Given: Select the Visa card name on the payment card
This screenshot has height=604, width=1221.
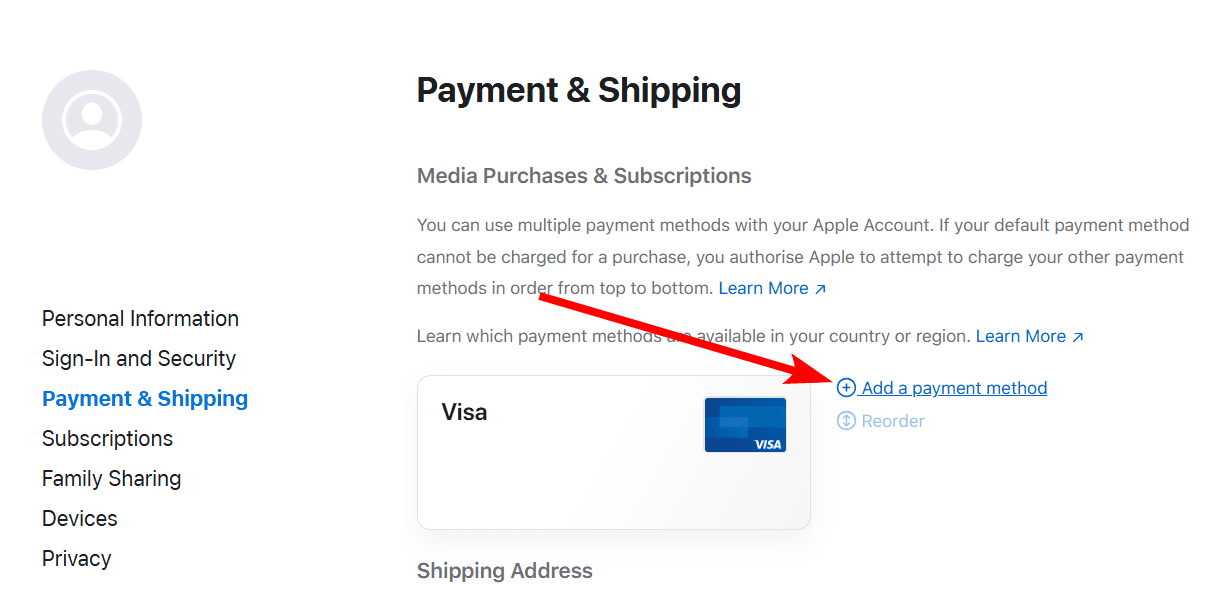Looking at the screenshot, I should click(x=464, y=412).
